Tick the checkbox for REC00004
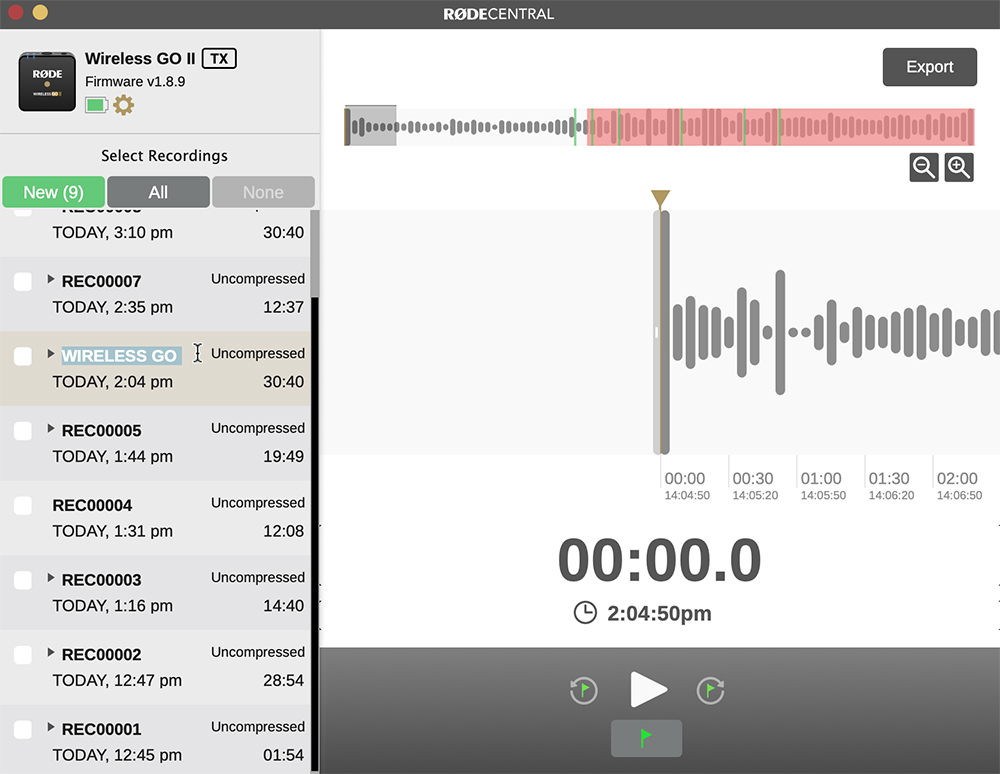This screenshot has height=774, width=1000. pyautogui.click(x=23, y=506)
